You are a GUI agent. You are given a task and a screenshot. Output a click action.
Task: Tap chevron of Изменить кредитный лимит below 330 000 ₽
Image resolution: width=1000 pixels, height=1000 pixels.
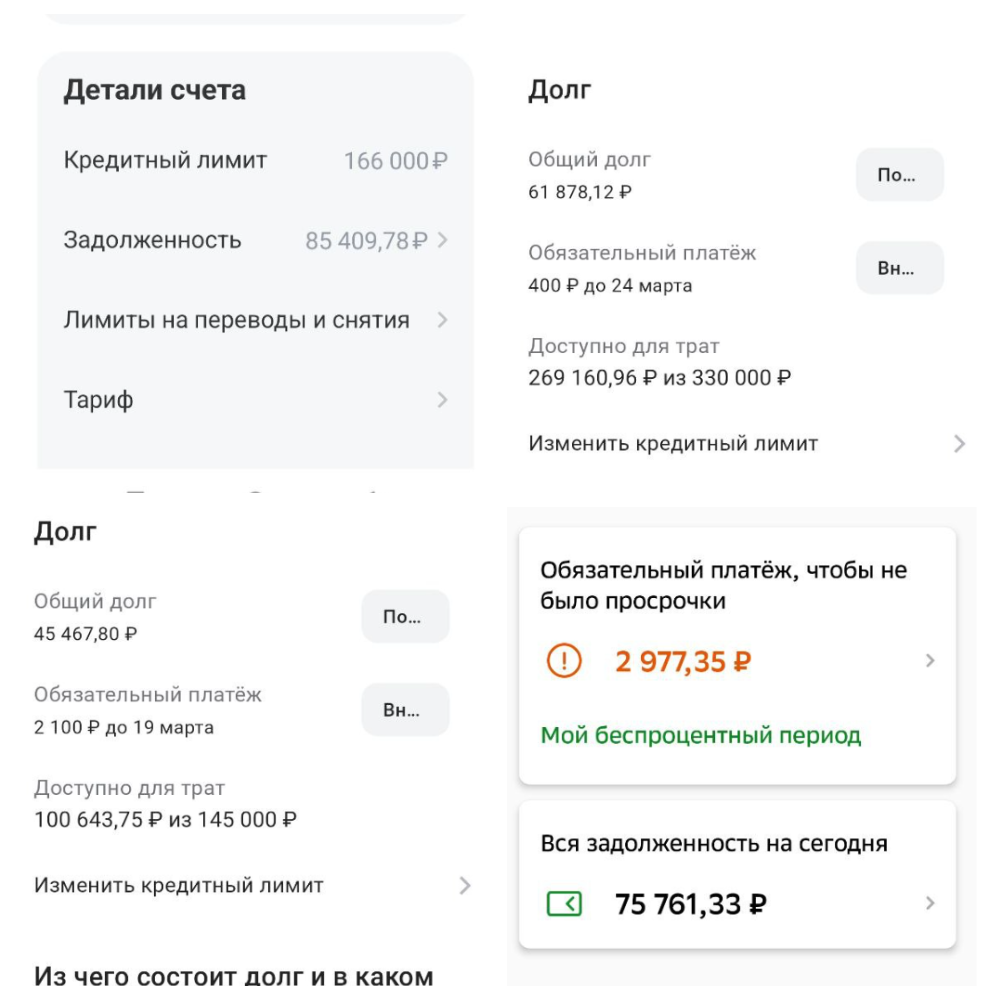[960, 444]
